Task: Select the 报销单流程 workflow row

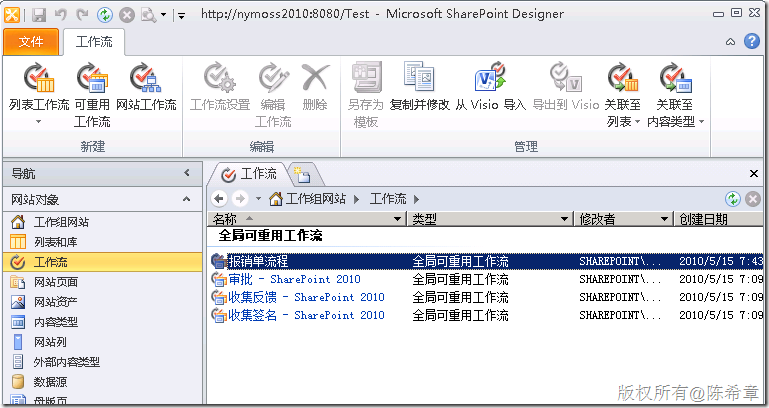Action: (x=487, y=261)
